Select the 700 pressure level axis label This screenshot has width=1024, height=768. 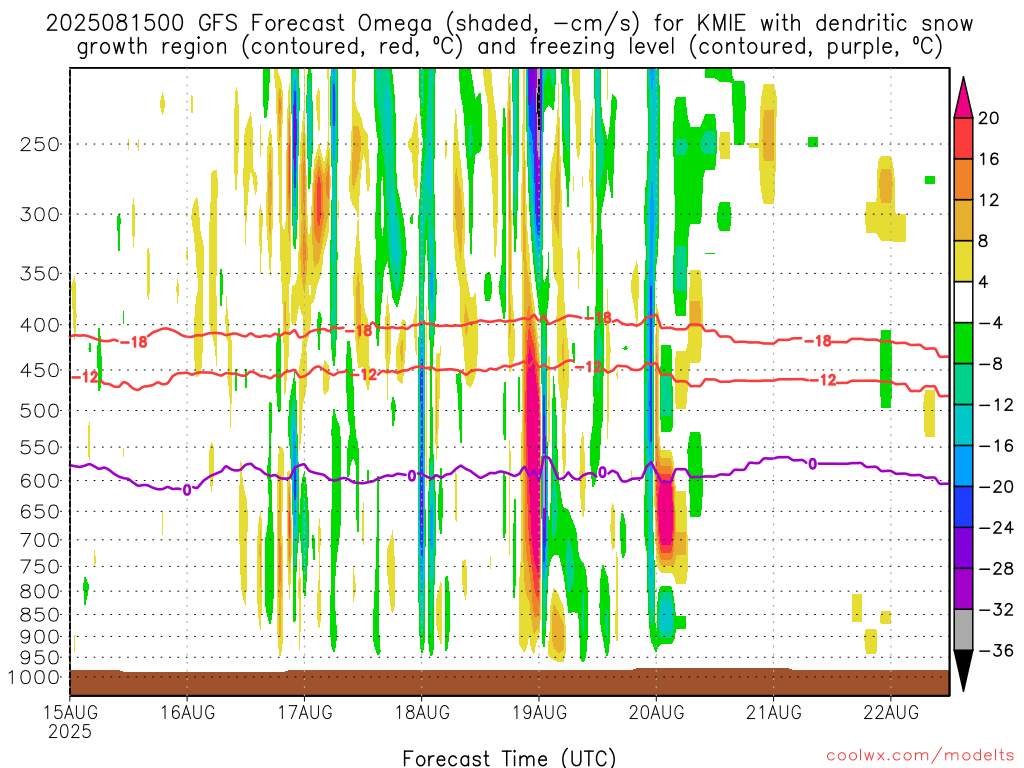click(40, 540)
